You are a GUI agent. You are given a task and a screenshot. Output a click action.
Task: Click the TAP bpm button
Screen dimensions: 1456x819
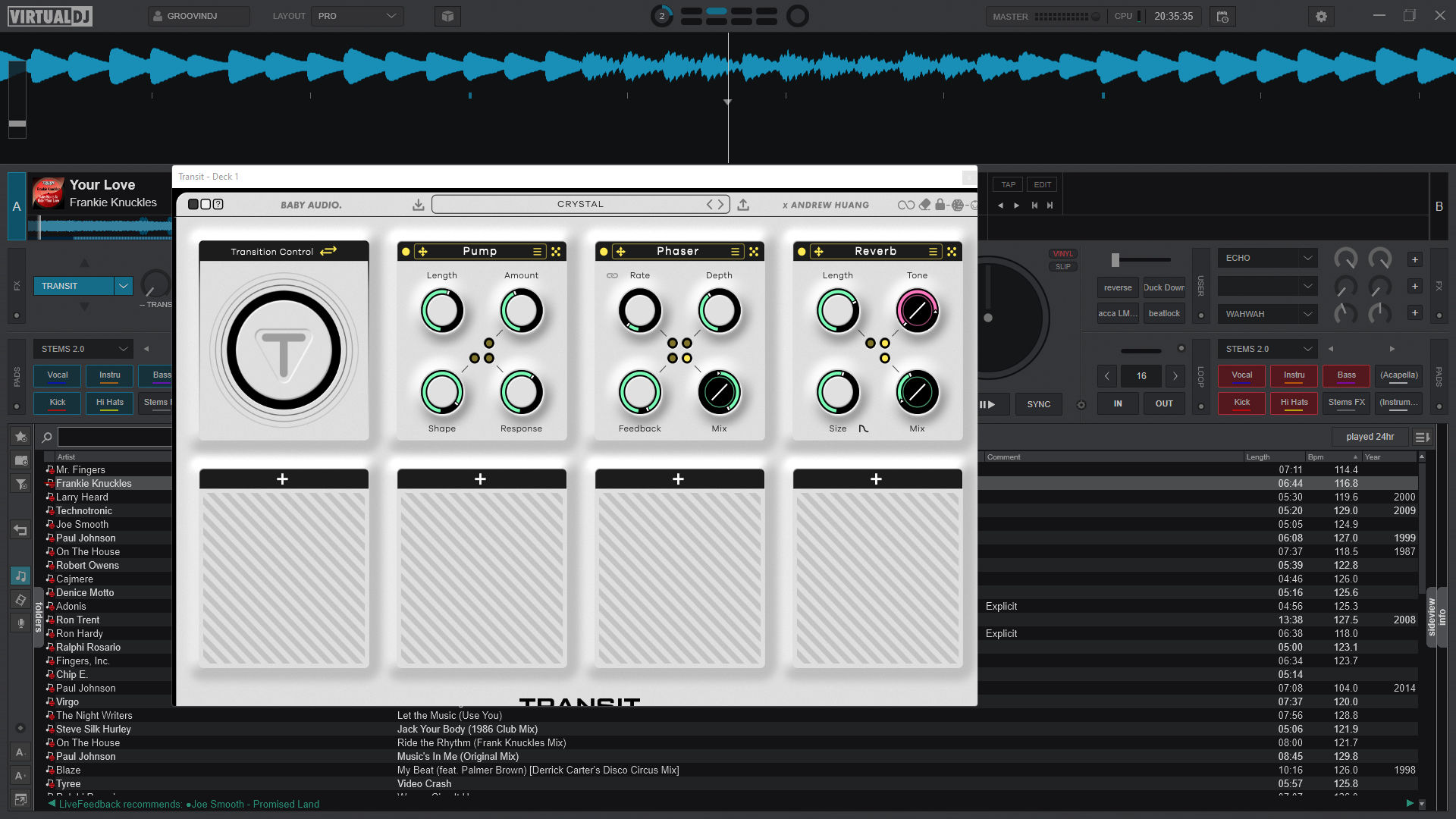pos(1008,184)
